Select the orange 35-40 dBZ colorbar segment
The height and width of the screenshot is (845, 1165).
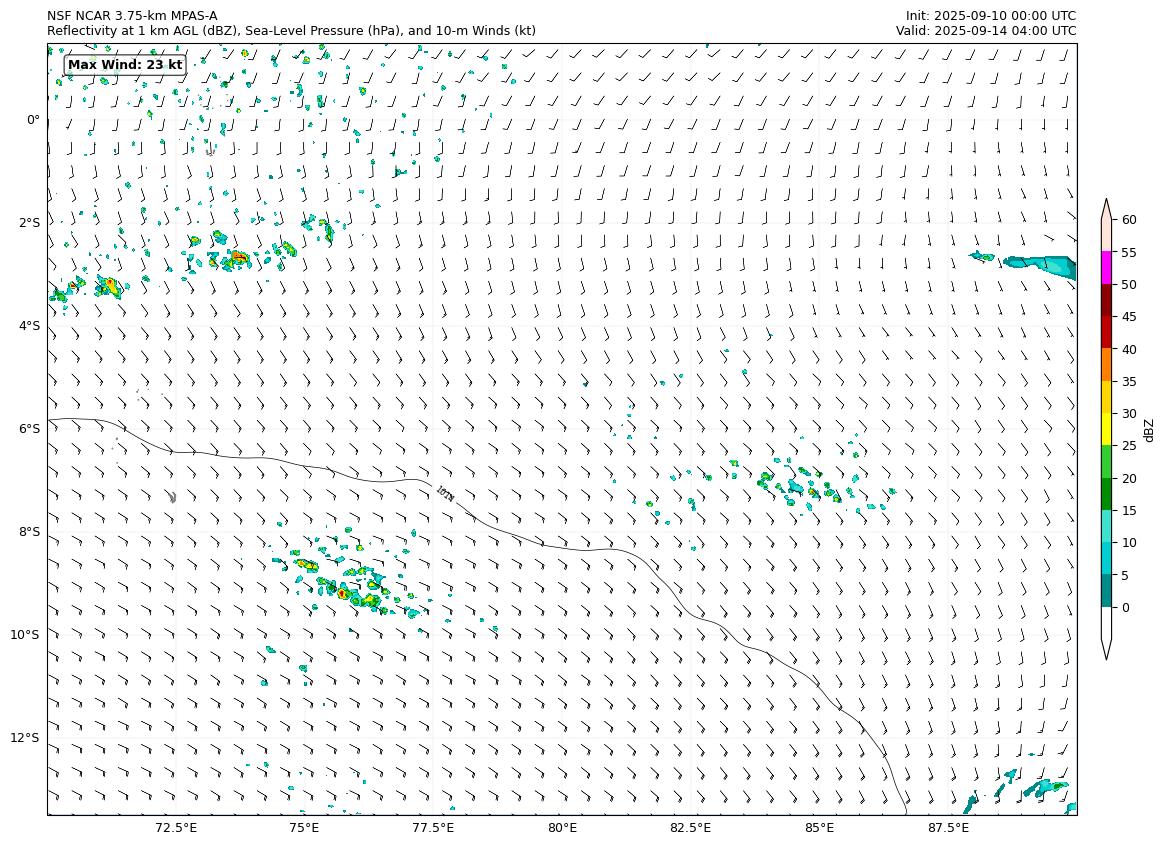pos(1107,365)
